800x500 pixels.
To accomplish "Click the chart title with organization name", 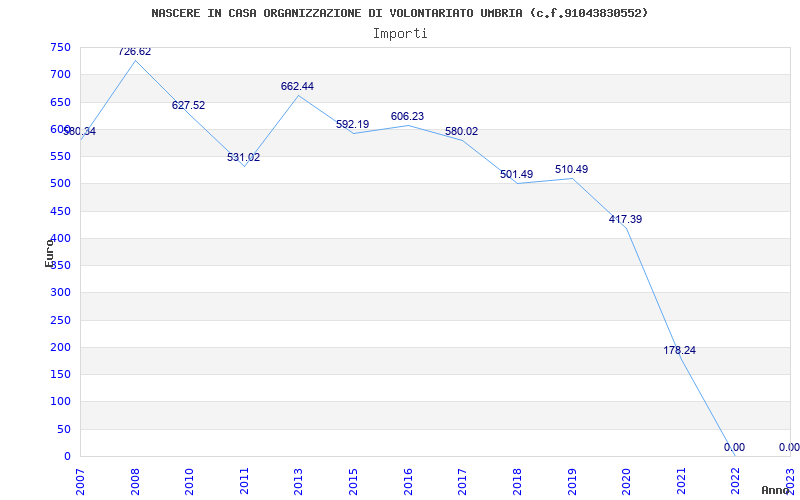I will pos(400,13).
